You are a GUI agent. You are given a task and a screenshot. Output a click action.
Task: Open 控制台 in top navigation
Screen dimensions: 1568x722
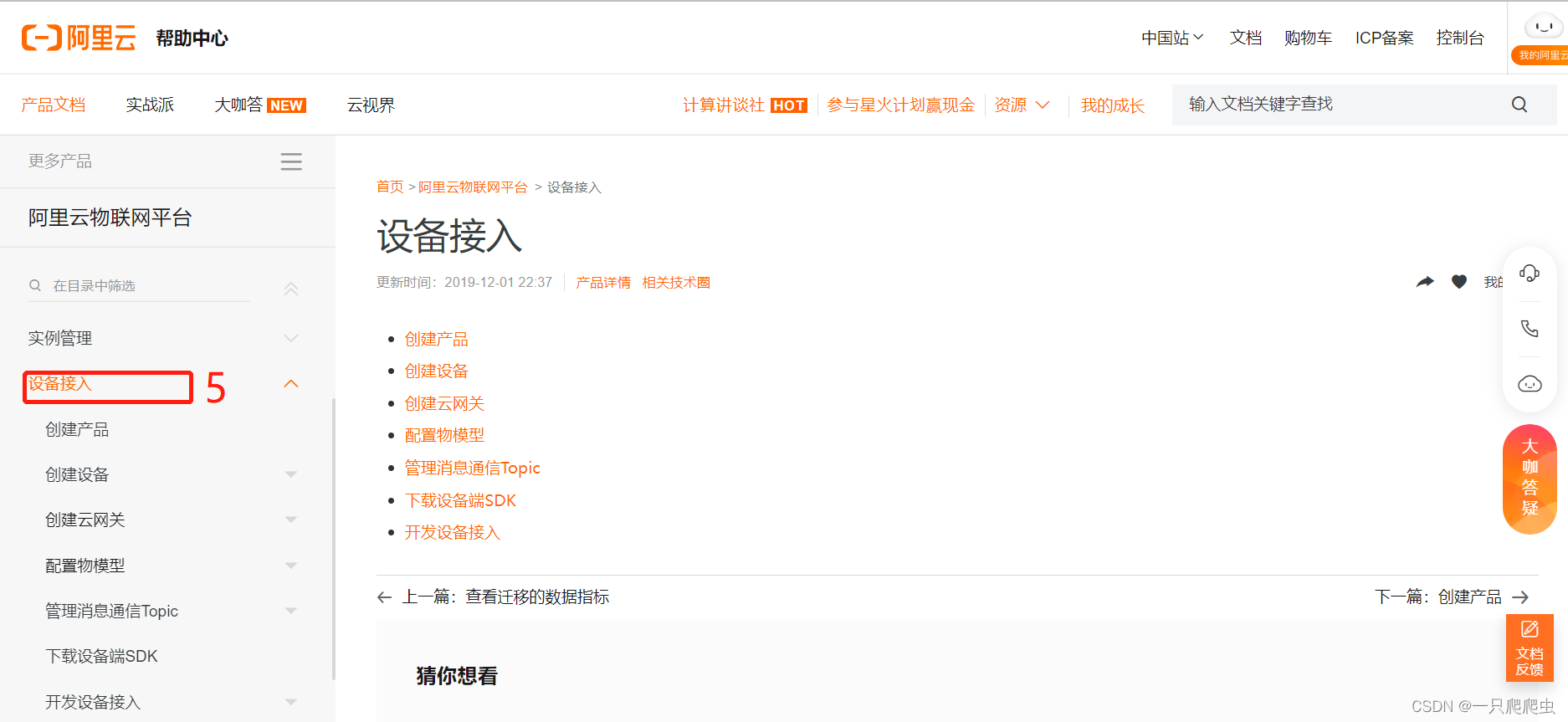pos(1460,38)
